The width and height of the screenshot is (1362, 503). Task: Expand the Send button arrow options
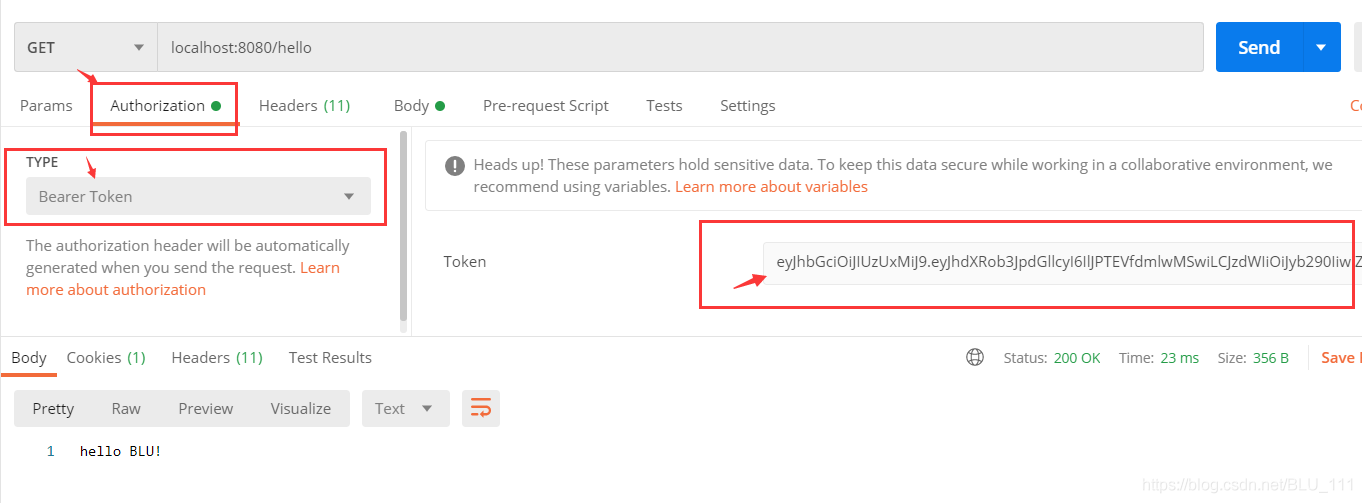click(x=1321, y=48)
